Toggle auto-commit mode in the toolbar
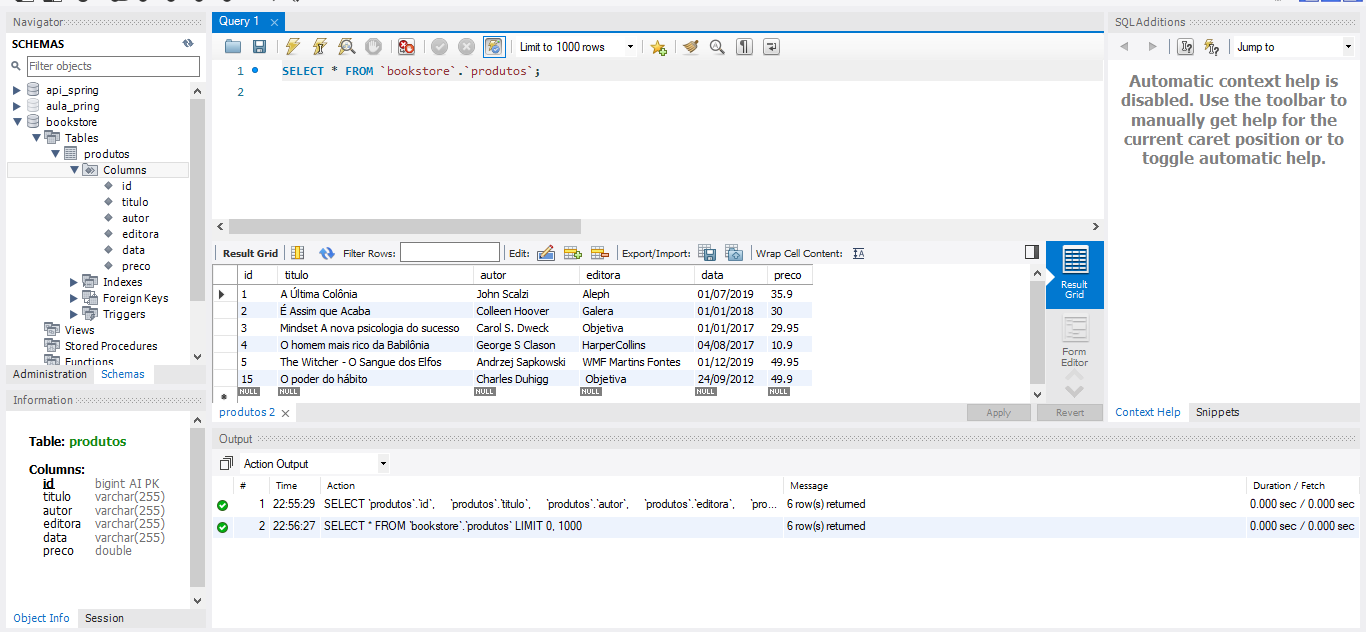1366x632 pixels. [494, 46]
